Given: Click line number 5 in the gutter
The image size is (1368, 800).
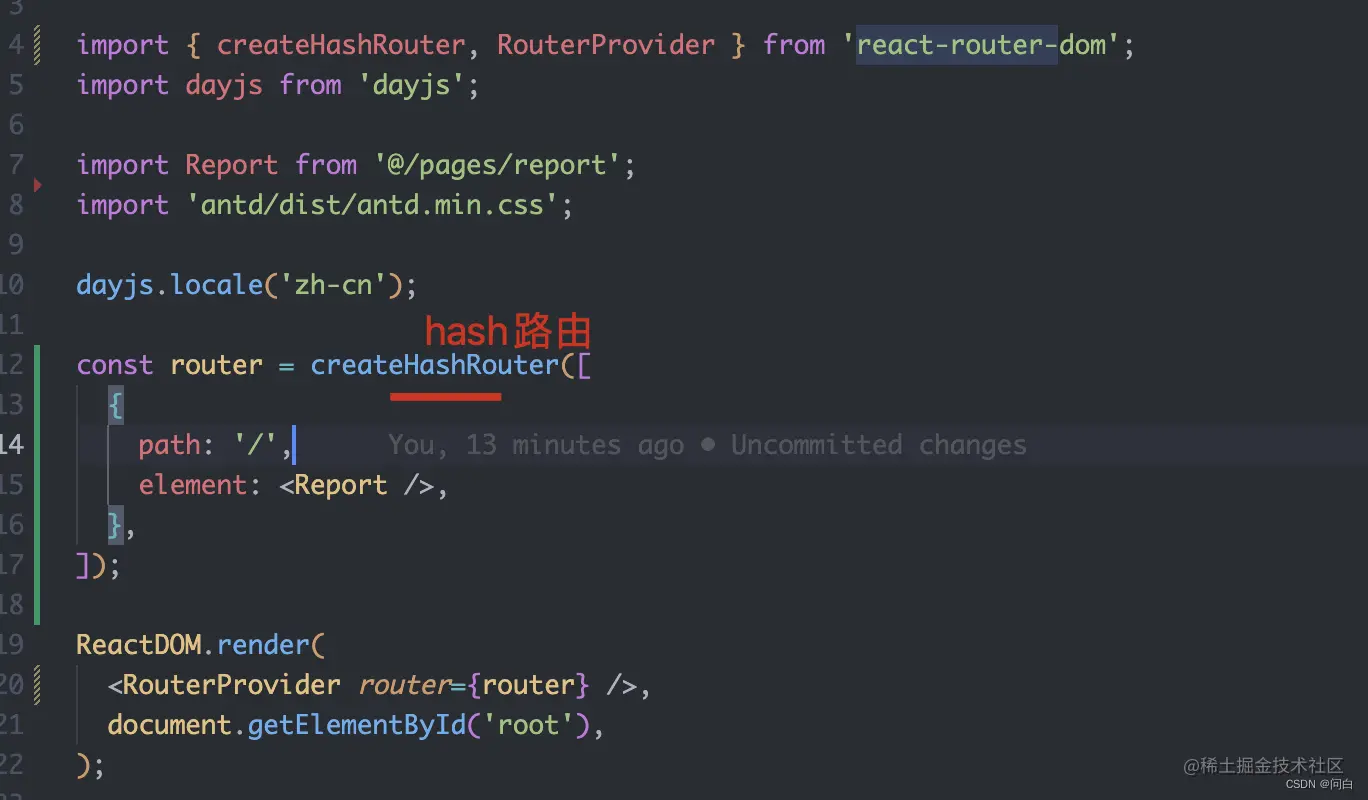Looking at the screenshot, I should pos(15,85).
